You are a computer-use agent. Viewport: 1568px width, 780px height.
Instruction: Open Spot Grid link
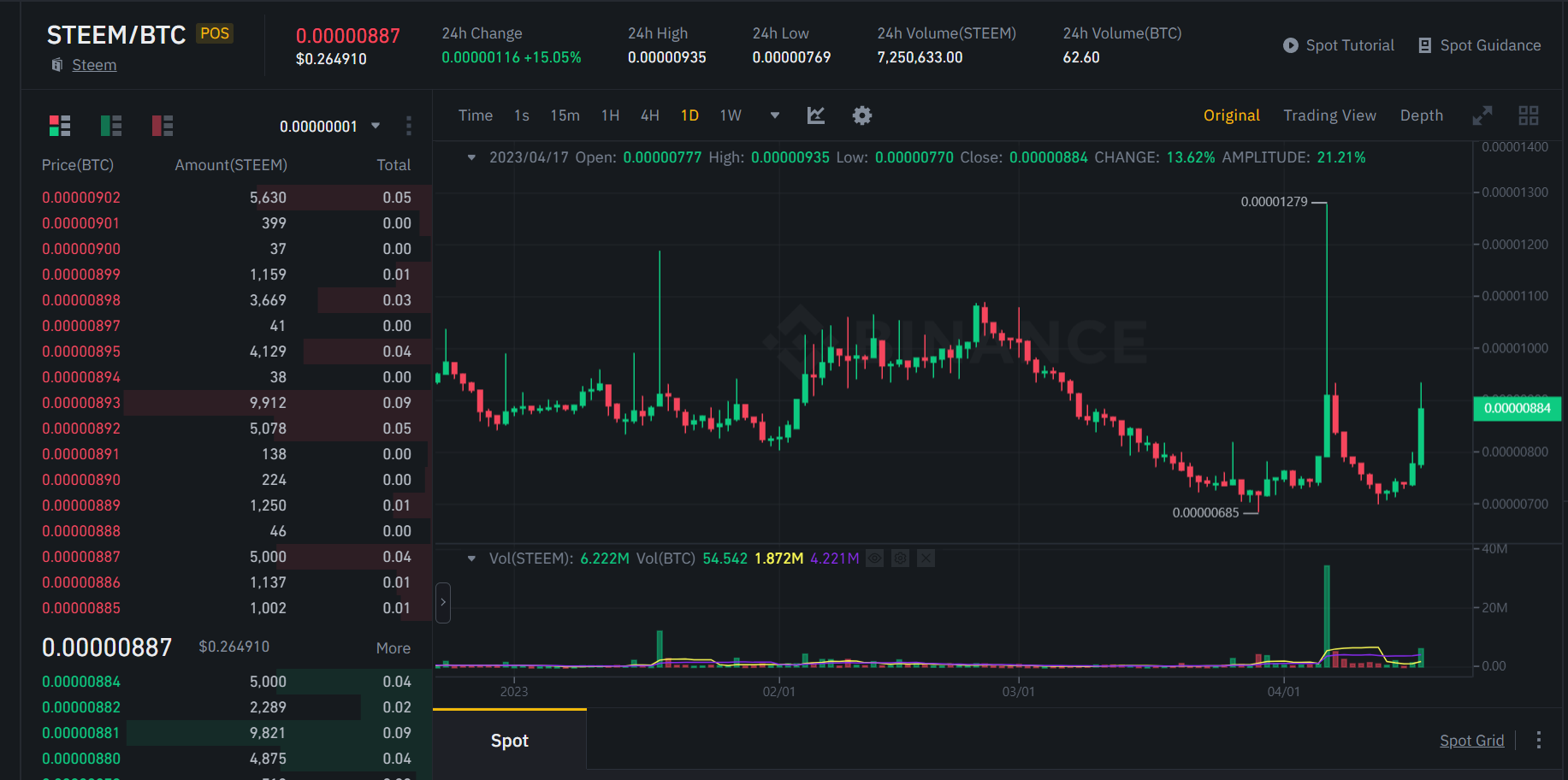point(1472,741)
